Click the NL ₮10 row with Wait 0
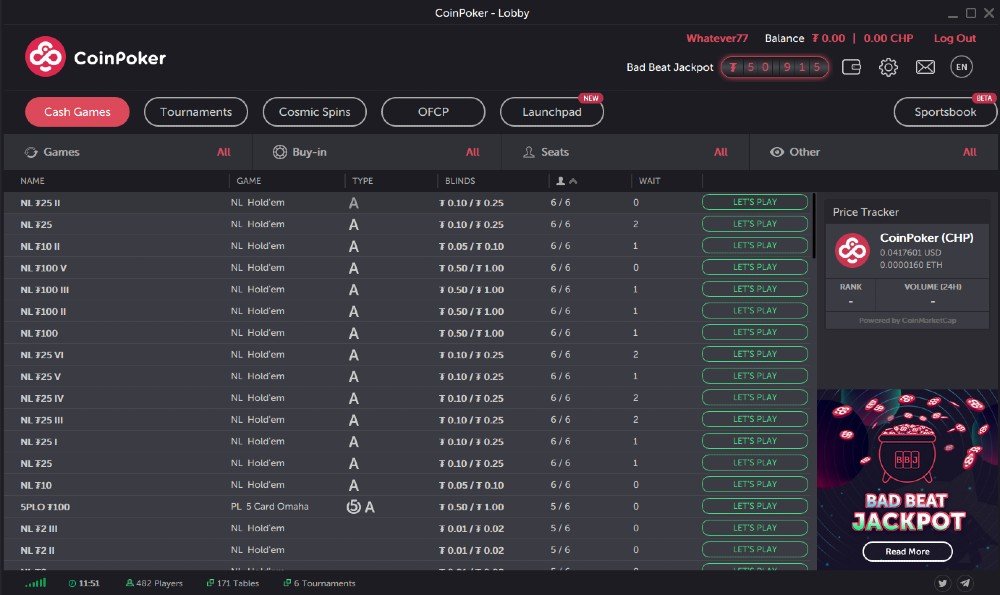Viewport: 1000px width, 595px height. click(x=409, y=485)
